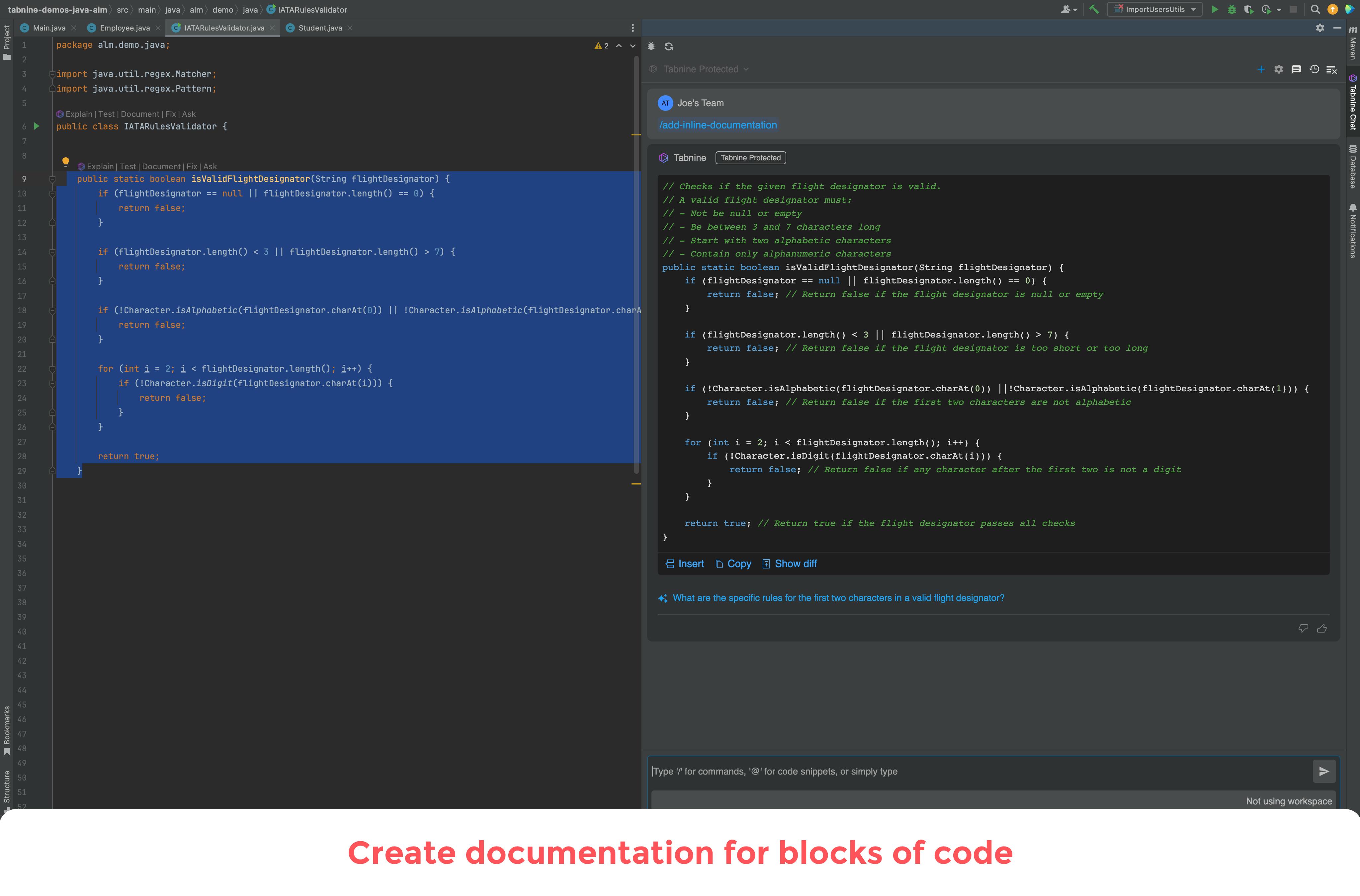Go to the next highlighted problem arrow

[x=633, y=46]
